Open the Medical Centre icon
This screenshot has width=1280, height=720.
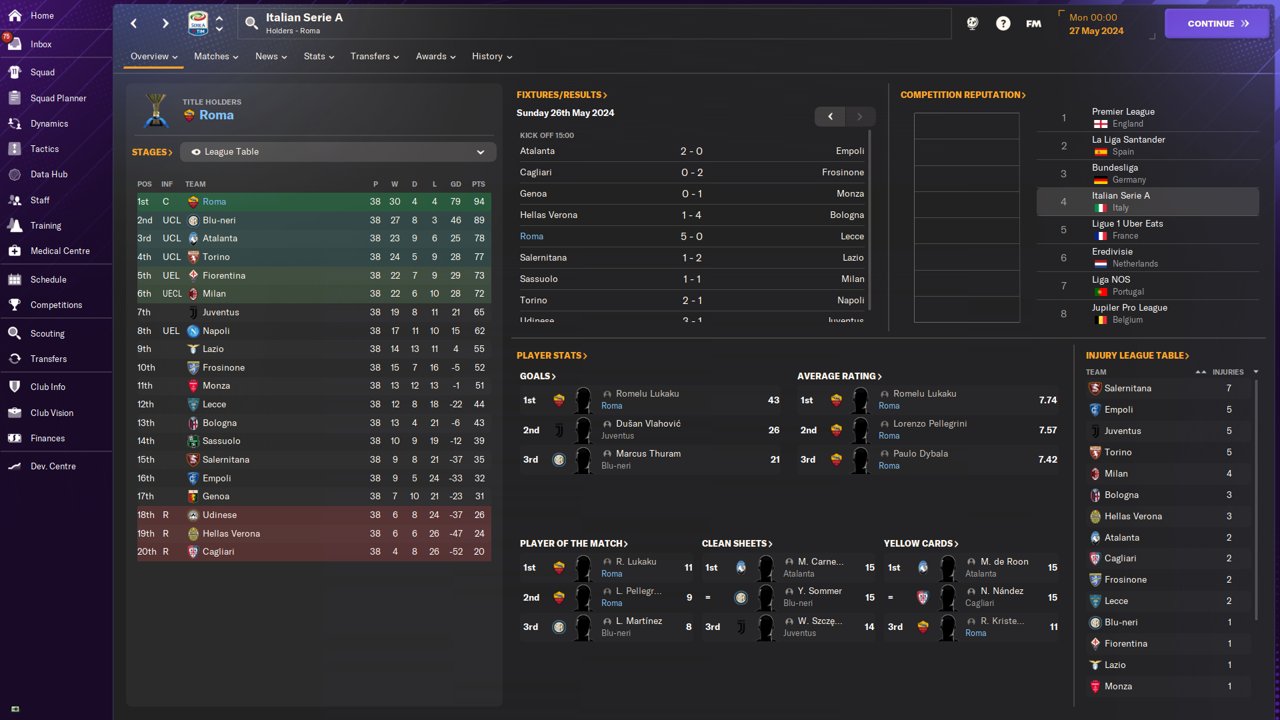tap(14, 251)
